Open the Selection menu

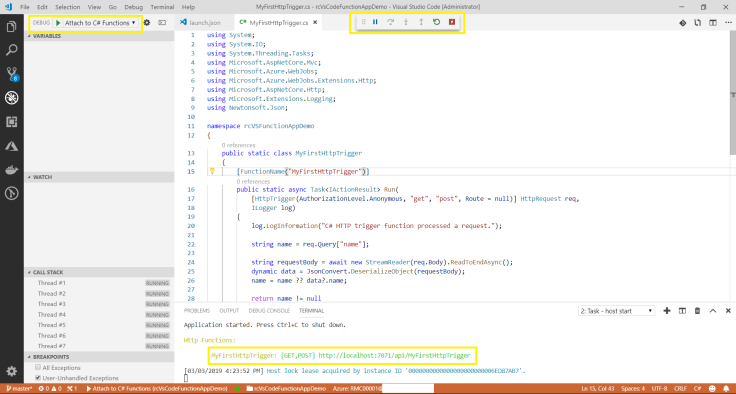[x=67, y=8]
